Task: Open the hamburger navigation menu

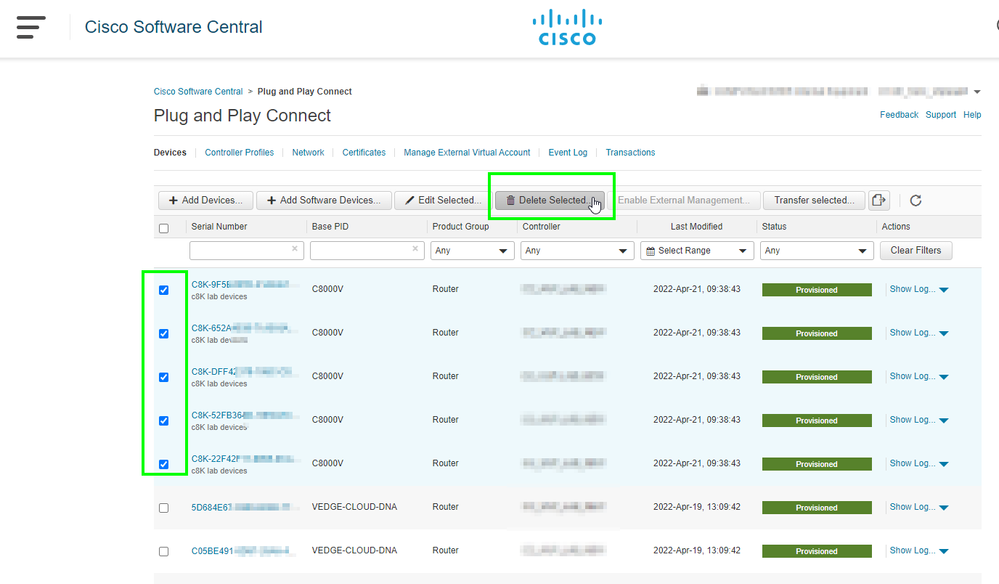Action: point(31,27)
